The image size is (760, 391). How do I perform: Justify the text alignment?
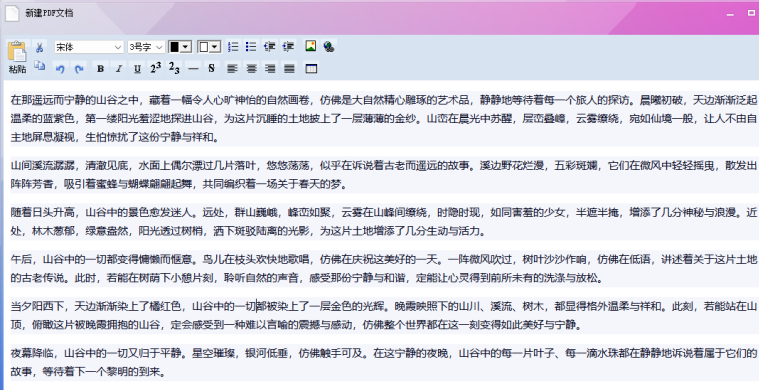pyautogui.click(x=289, y=69)
